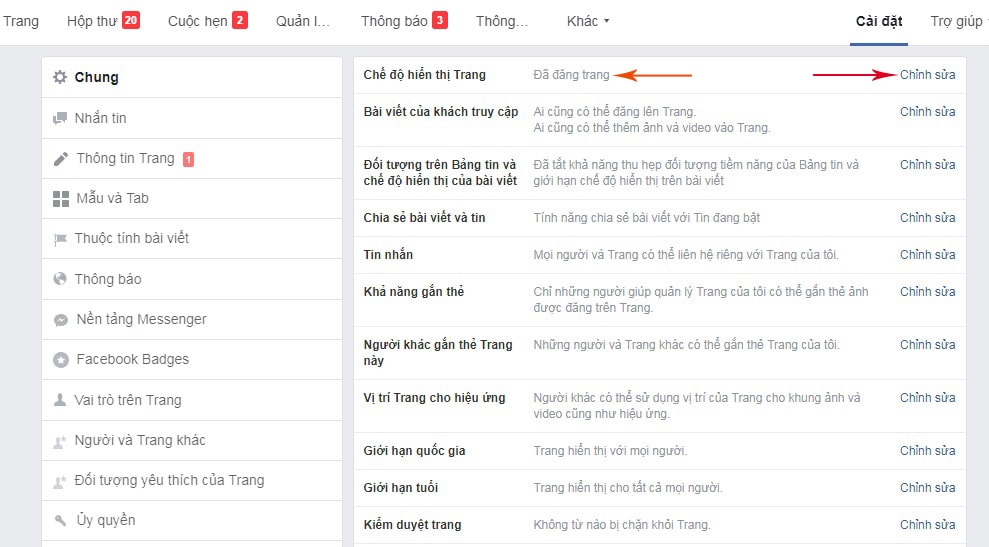
Task: Open the Khác dropdown menu
Action: 588,21
